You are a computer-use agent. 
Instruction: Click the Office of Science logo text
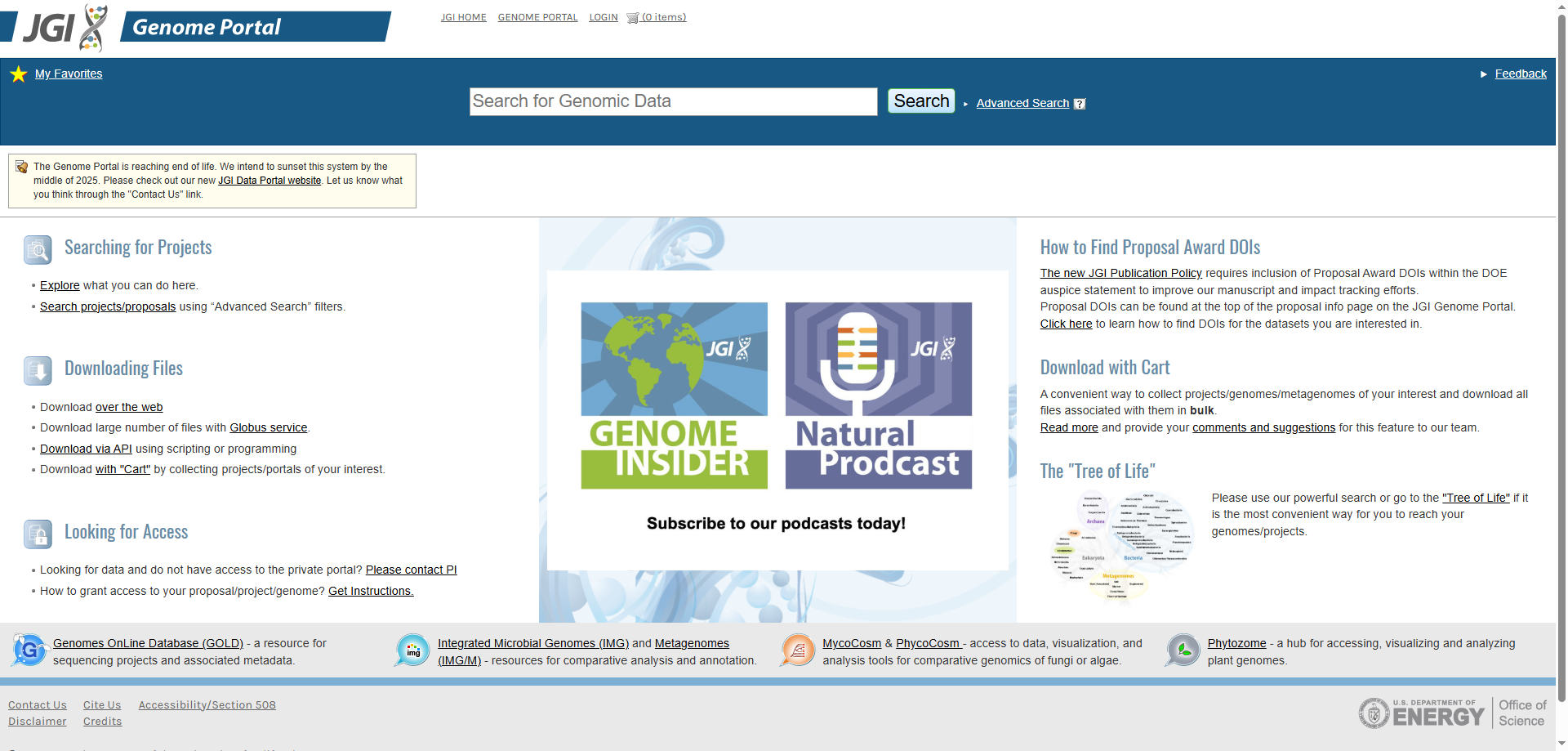(x=1522, y=713)
